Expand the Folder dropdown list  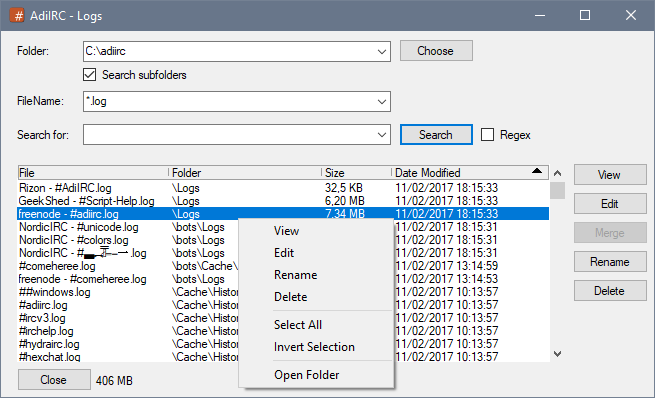[381, 51]
